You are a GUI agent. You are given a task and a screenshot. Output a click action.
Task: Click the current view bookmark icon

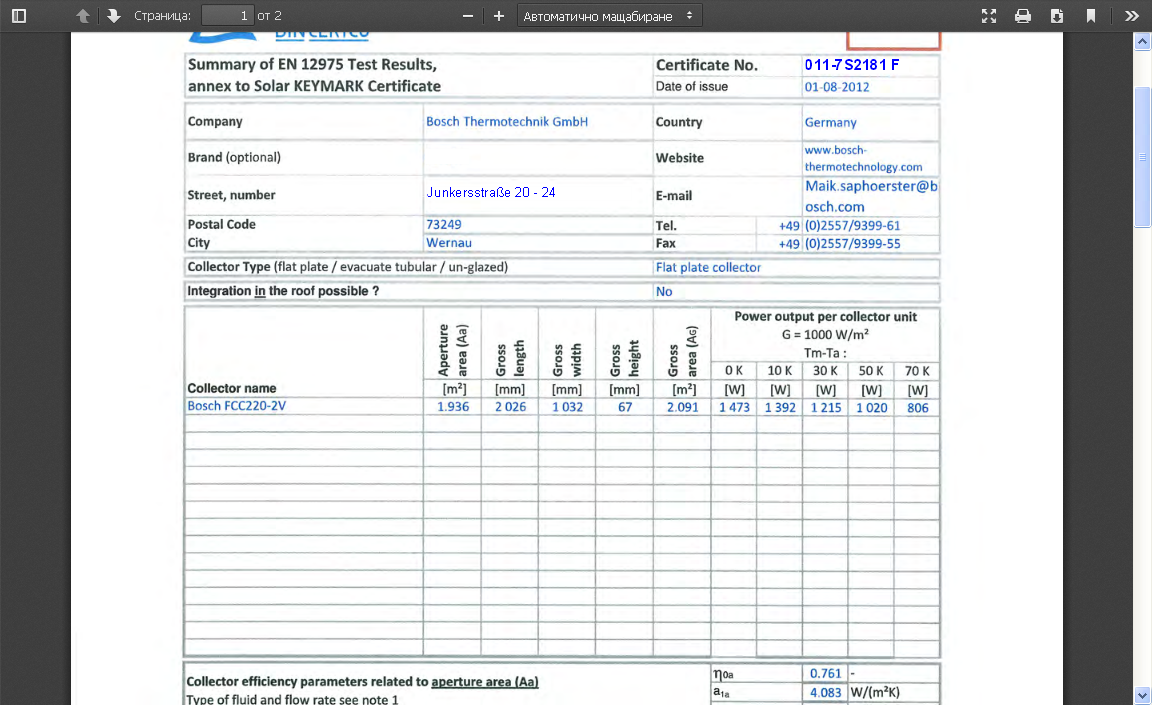click(x=1091, y=16)
